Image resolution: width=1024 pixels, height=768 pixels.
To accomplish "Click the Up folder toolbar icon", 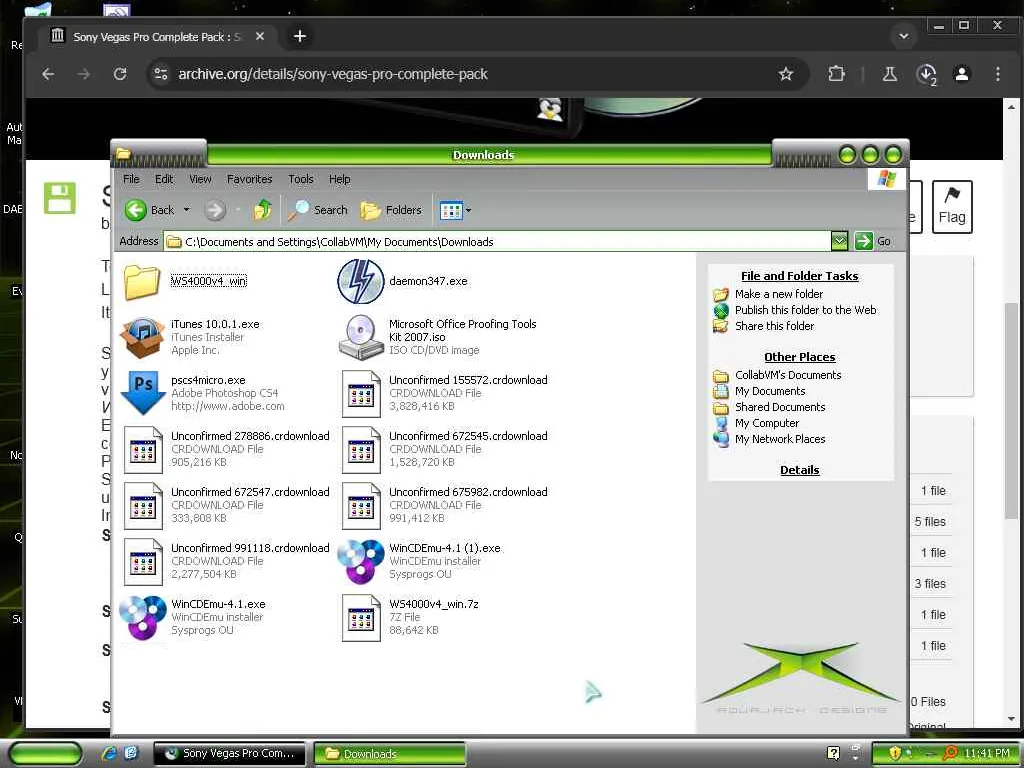I will (x=263, y=210).
